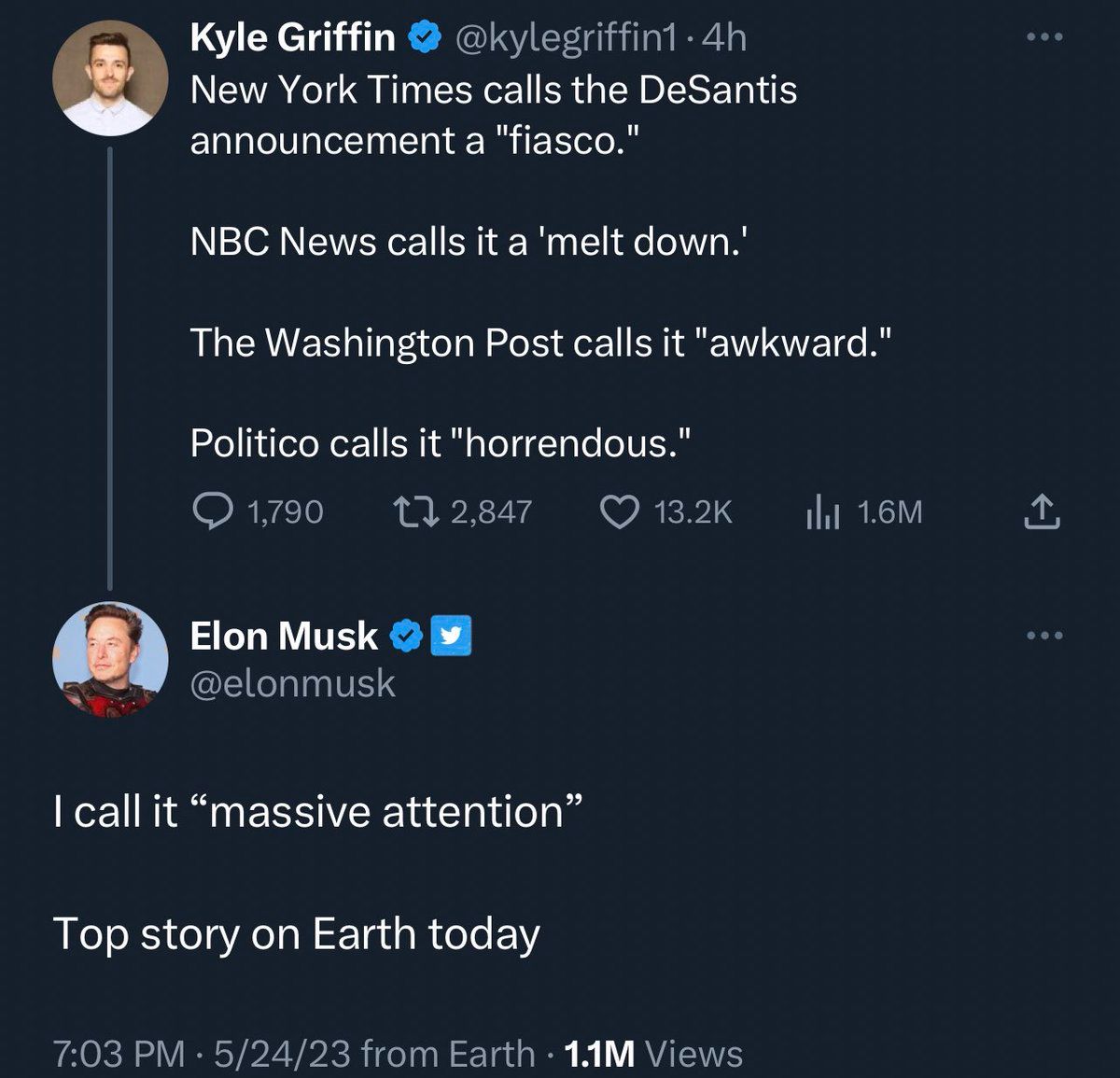Click Kyle Griffin's blue verified checkmark
Image resolution: width=1120 pixels, height=1078 pixels.
click(425, 38)
